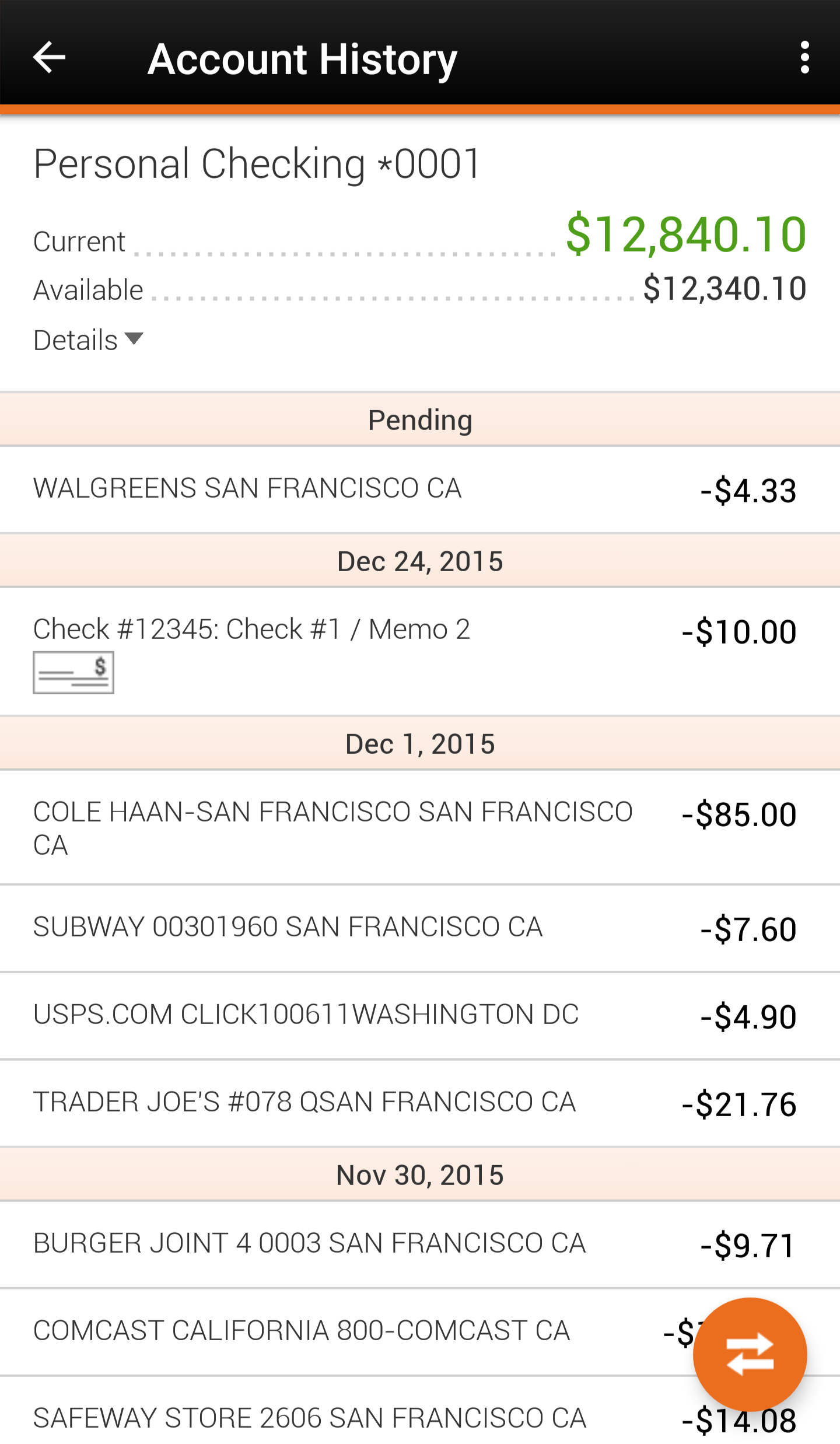840x1444 pixels.
Task: Tap the Pending section header
Action: pos(420,419)
